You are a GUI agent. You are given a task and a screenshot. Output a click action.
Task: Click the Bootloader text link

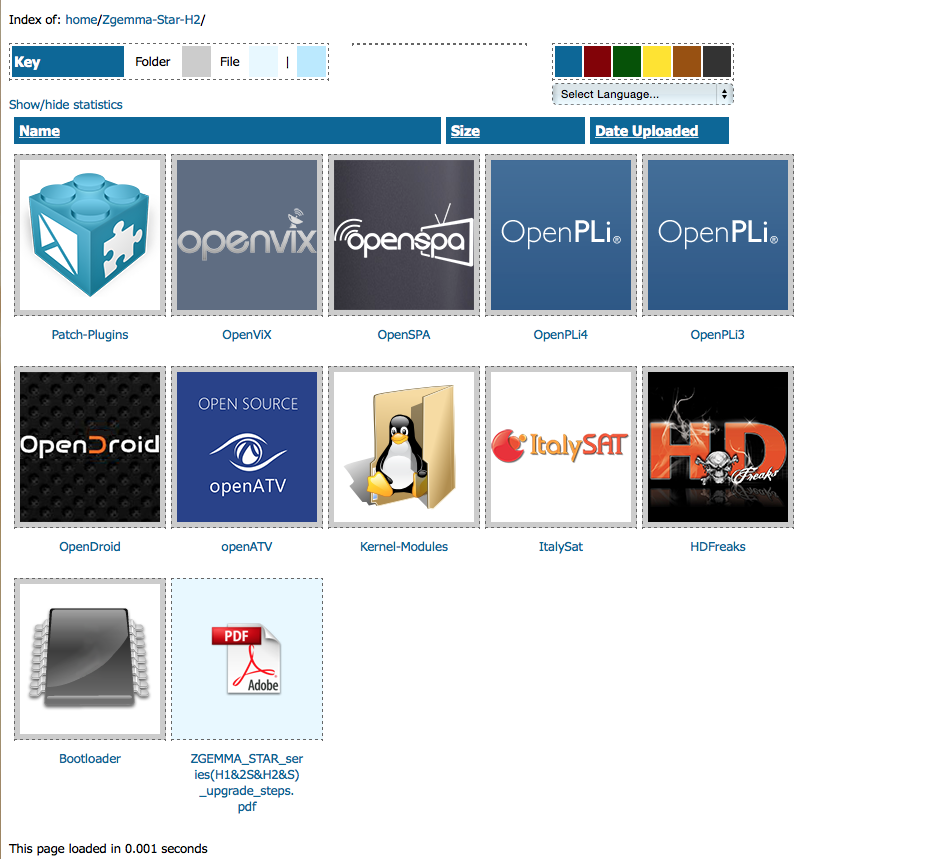tap(90, 759)
